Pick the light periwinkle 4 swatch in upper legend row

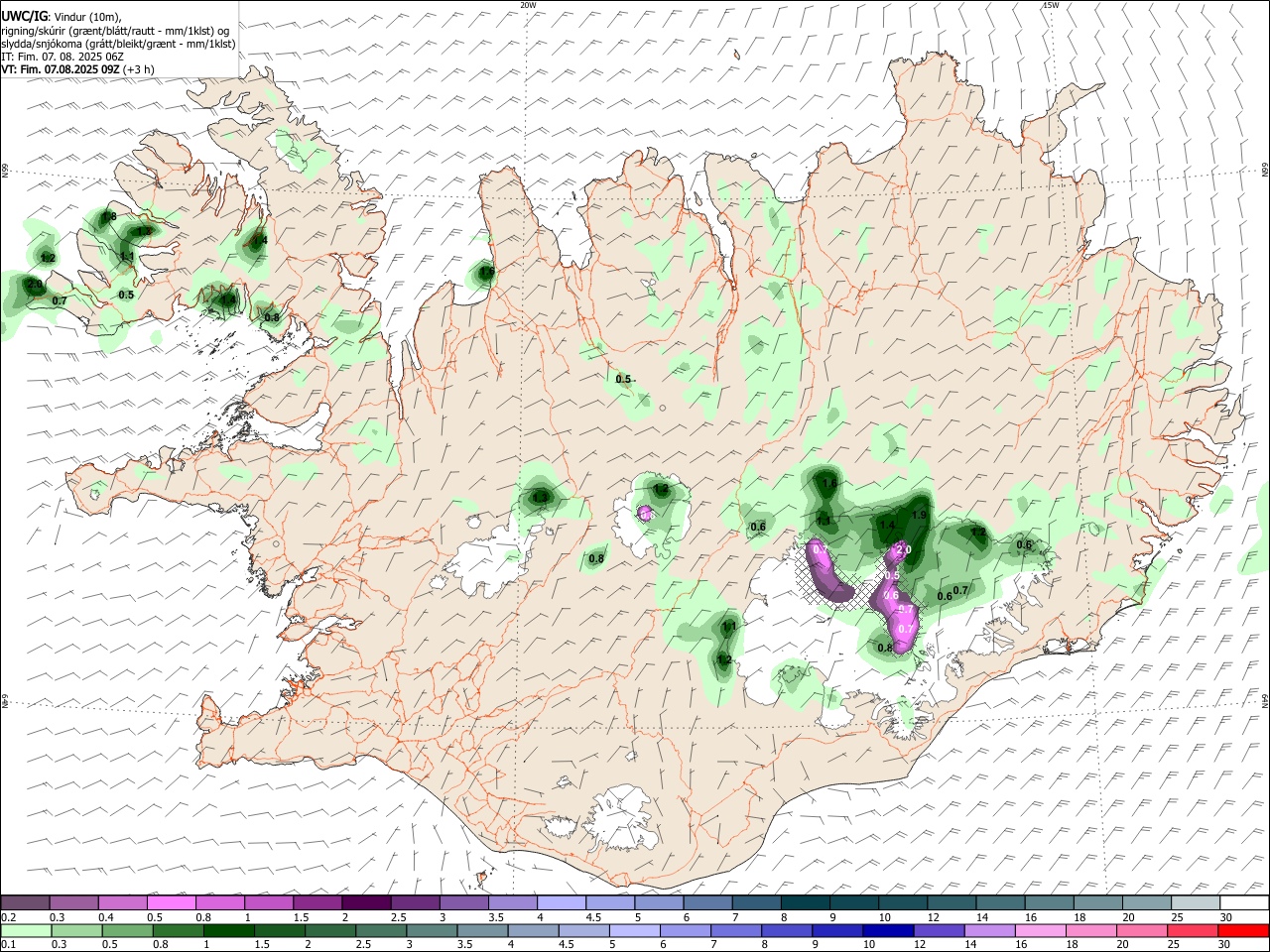[562, 902]
